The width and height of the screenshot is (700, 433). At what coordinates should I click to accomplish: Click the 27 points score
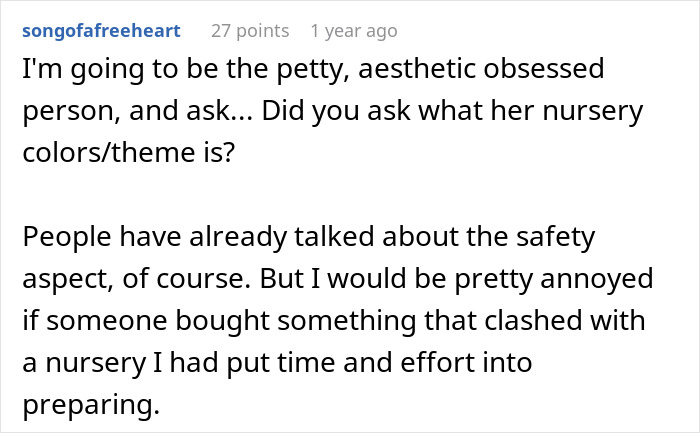click(248, 30)
